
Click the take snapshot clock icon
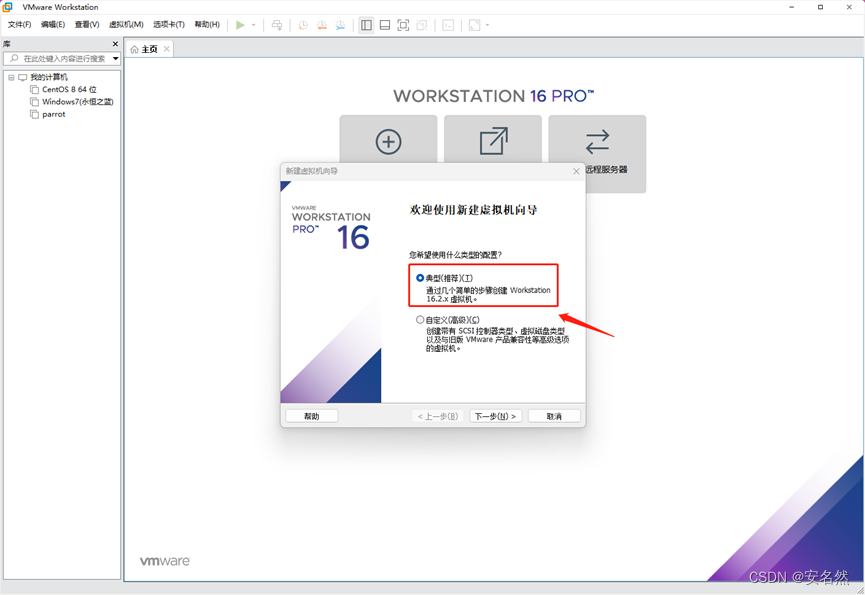[303, 25]
